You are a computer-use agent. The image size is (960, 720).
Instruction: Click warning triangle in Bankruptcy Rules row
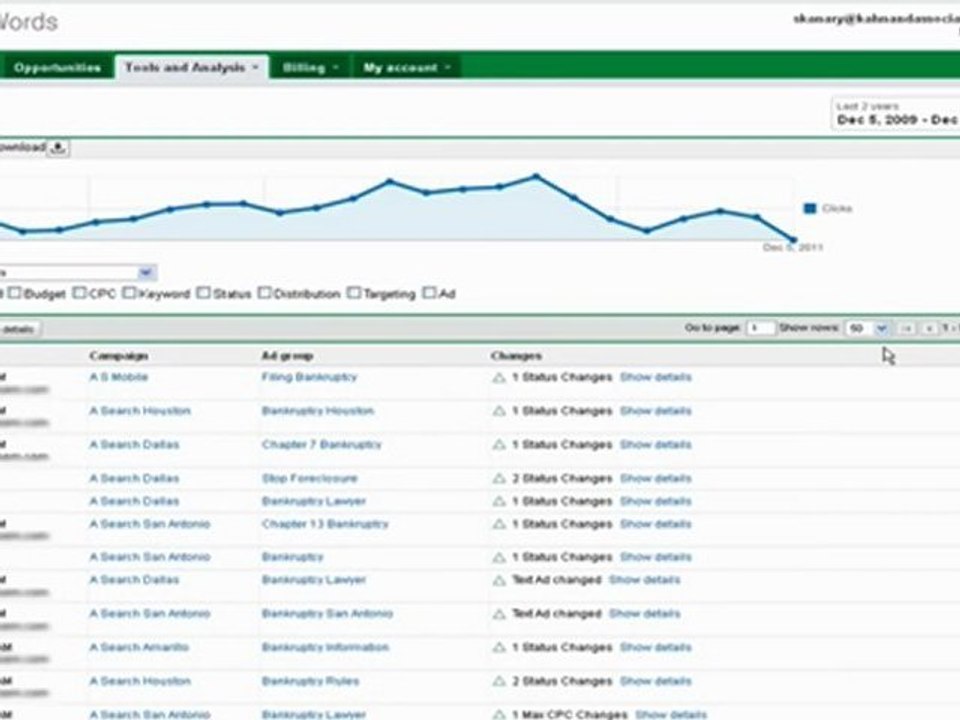coord(499,681)
